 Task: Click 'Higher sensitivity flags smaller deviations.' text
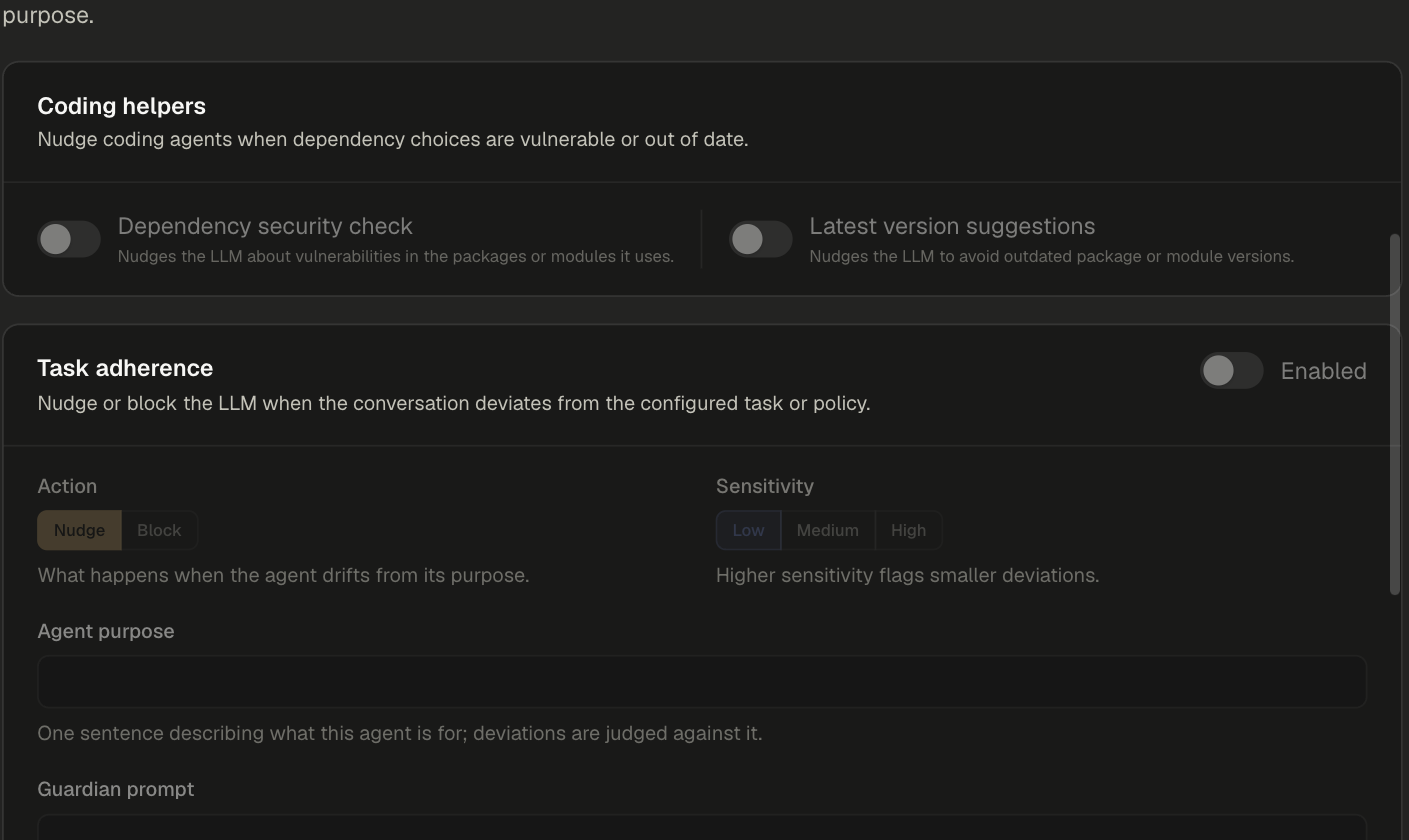coord(908,575)
